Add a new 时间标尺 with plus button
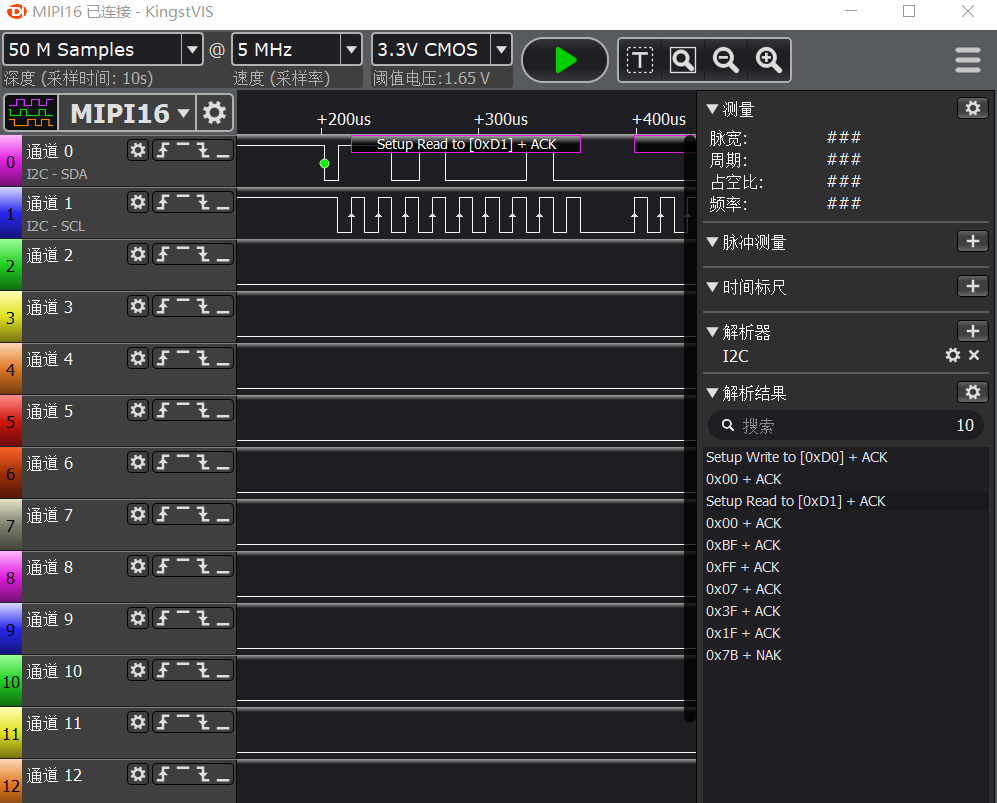 tap(972, 286)
